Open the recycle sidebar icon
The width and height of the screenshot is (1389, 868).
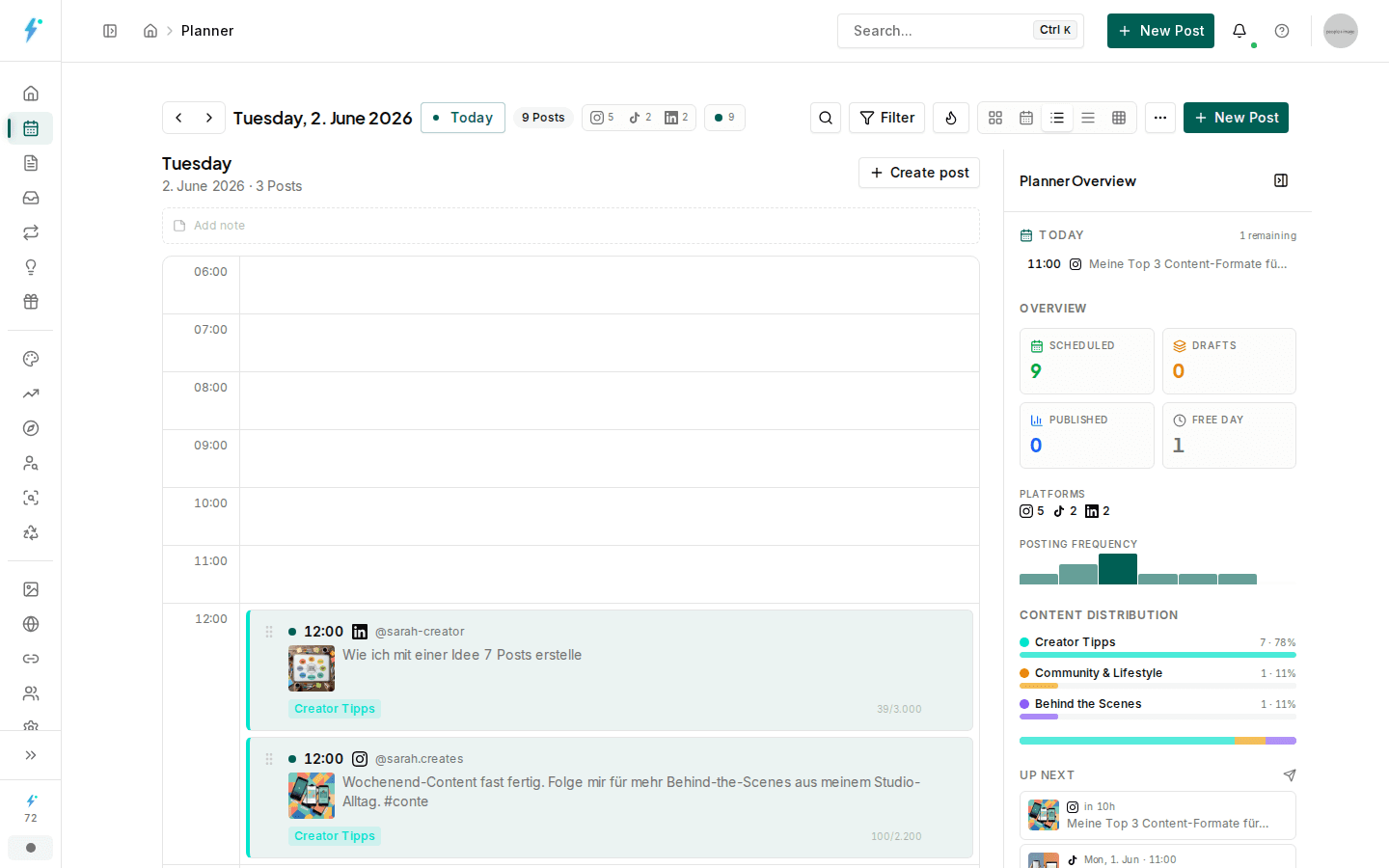[x=31, y=532]
